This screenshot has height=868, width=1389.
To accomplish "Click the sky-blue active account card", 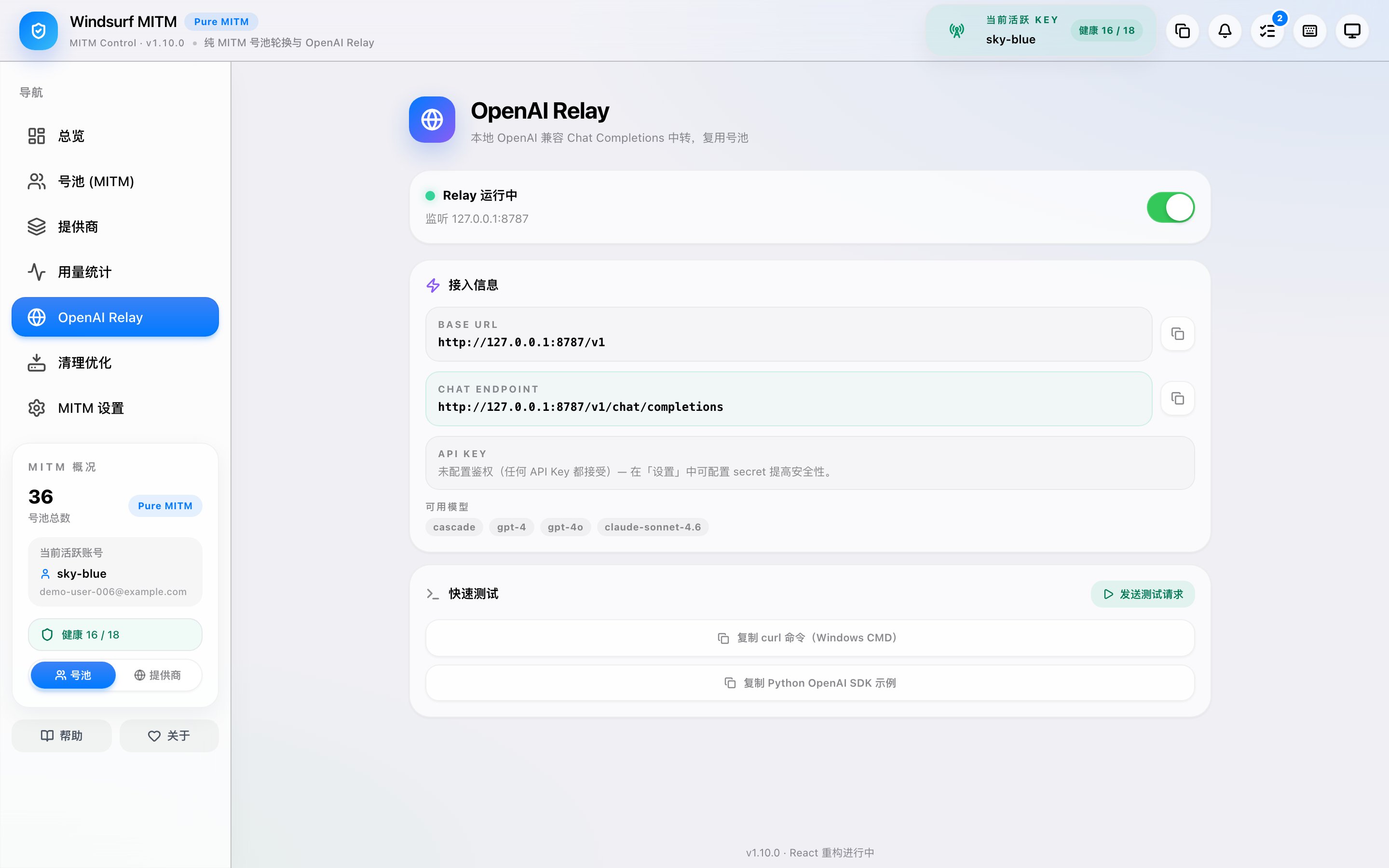I will pyautogui.click(x=115, y=572).
